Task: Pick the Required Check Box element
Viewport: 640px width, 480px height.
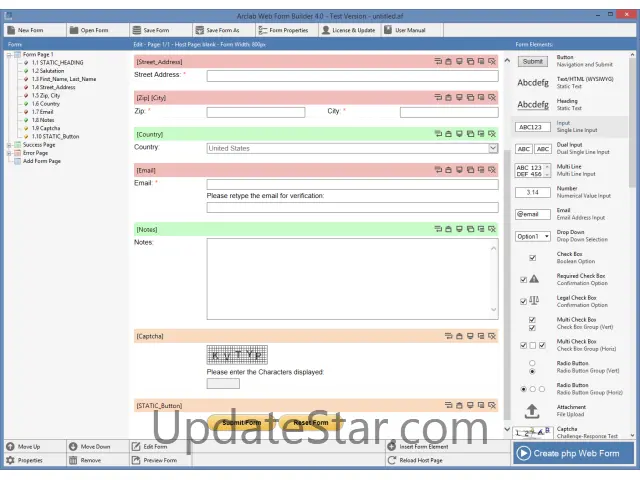Action: click(x=570, y=280)
